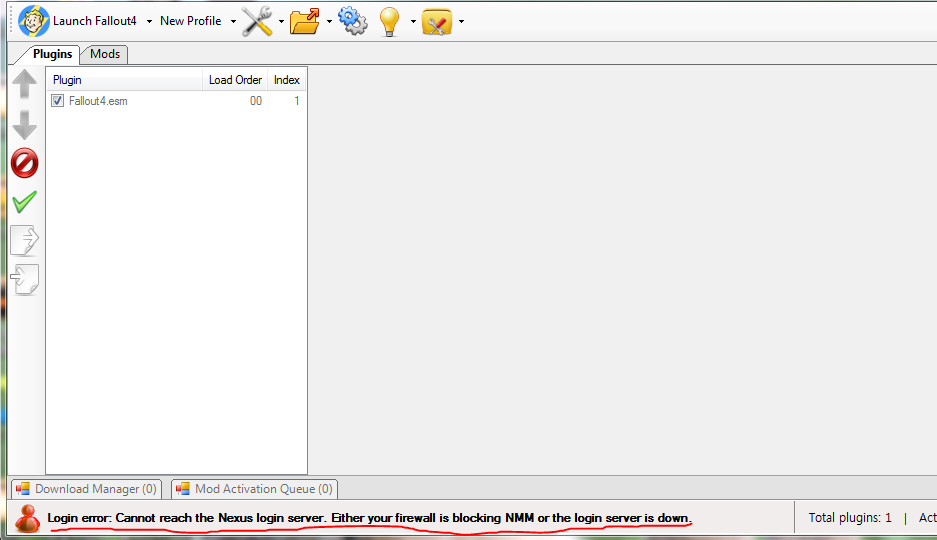Expand the Launch Fallout4 dropdown arrow
937x540 pixels.
click(149, 21)
